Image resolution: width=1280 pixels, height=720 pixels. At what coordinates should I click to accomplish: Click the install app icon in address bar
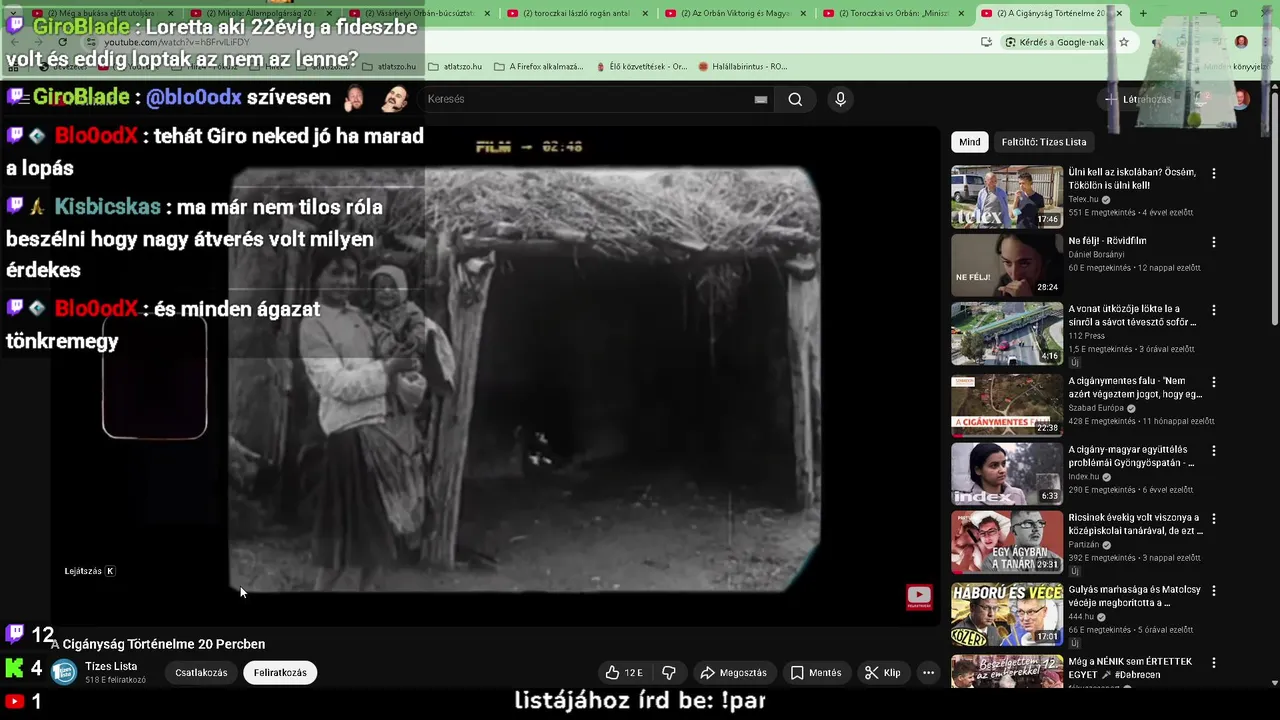[986, 42]
